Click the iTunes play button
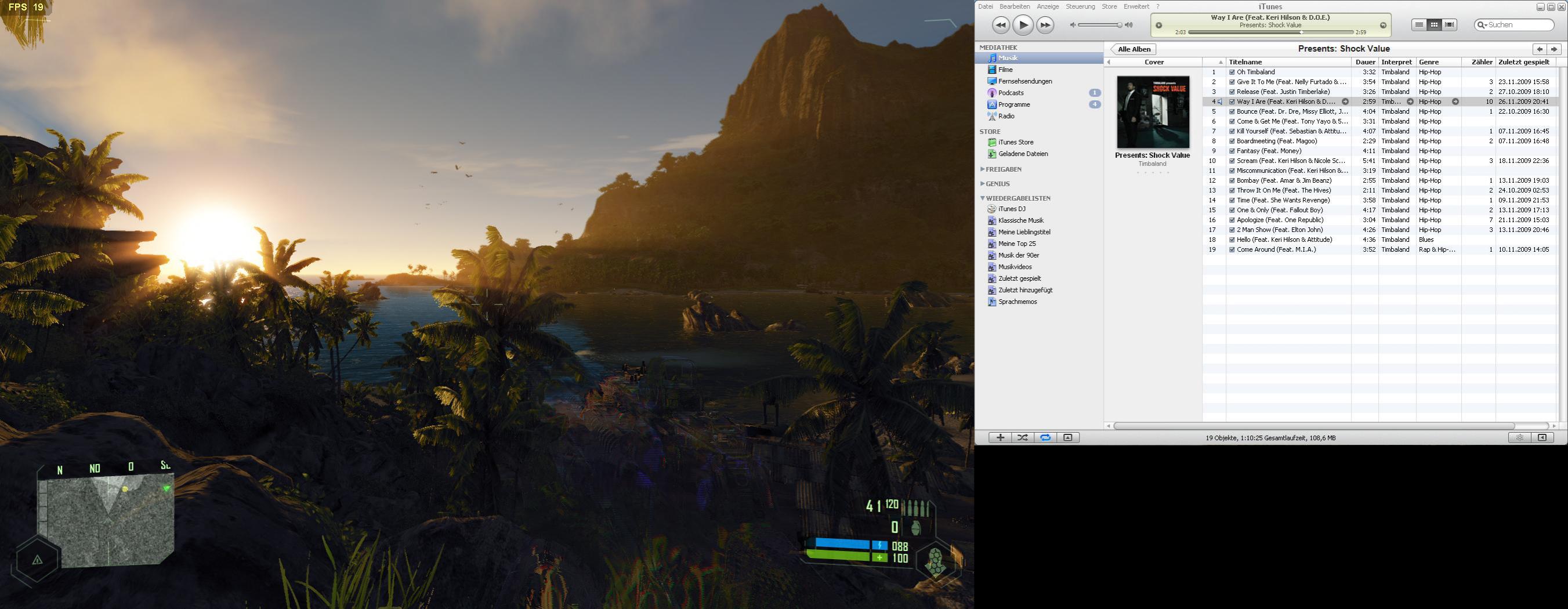1568x609 pixels. click(1023, 25)
